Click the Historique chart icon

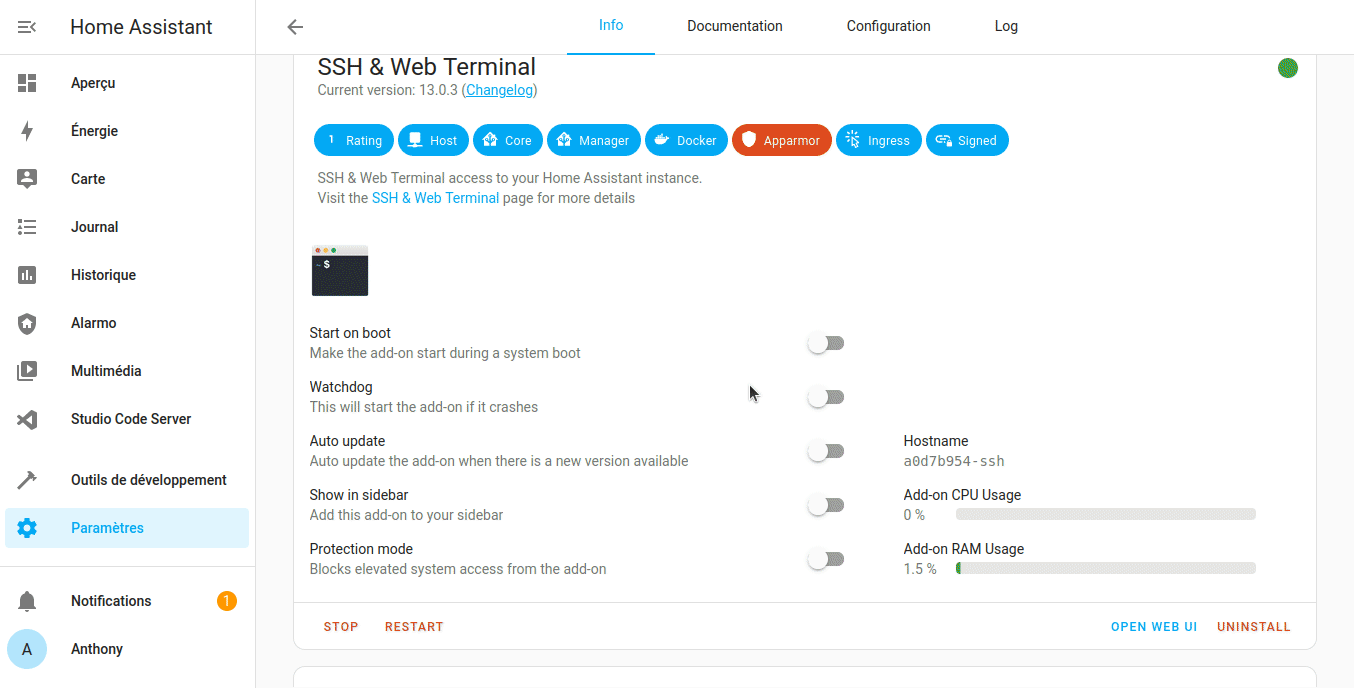click(x=27, y=275)
